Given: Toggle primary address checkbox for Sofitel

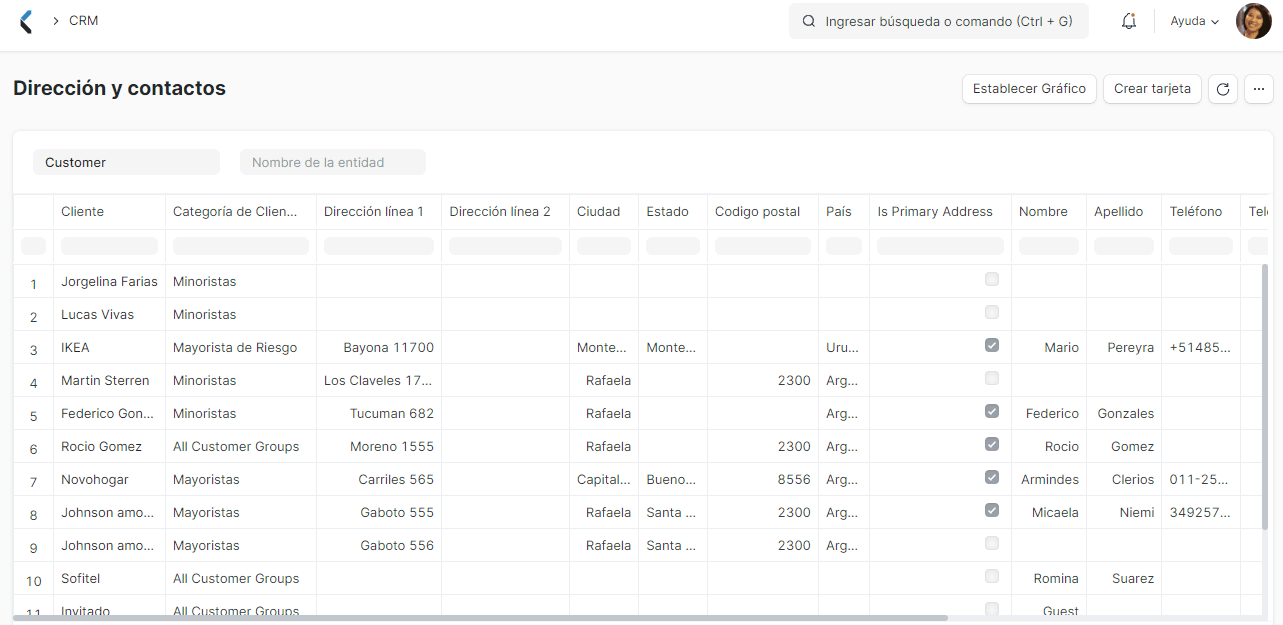Looking at the screenshot, I should (x=992, y=576).
